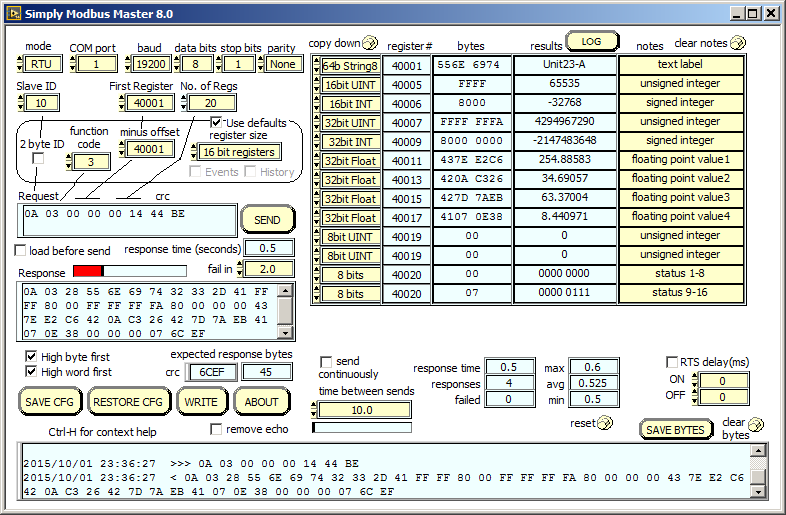Image resolution: width=786 pixels, height=515 pixels.
Task: Click the Slave ID stepper arrows
Action: [20, 103]
